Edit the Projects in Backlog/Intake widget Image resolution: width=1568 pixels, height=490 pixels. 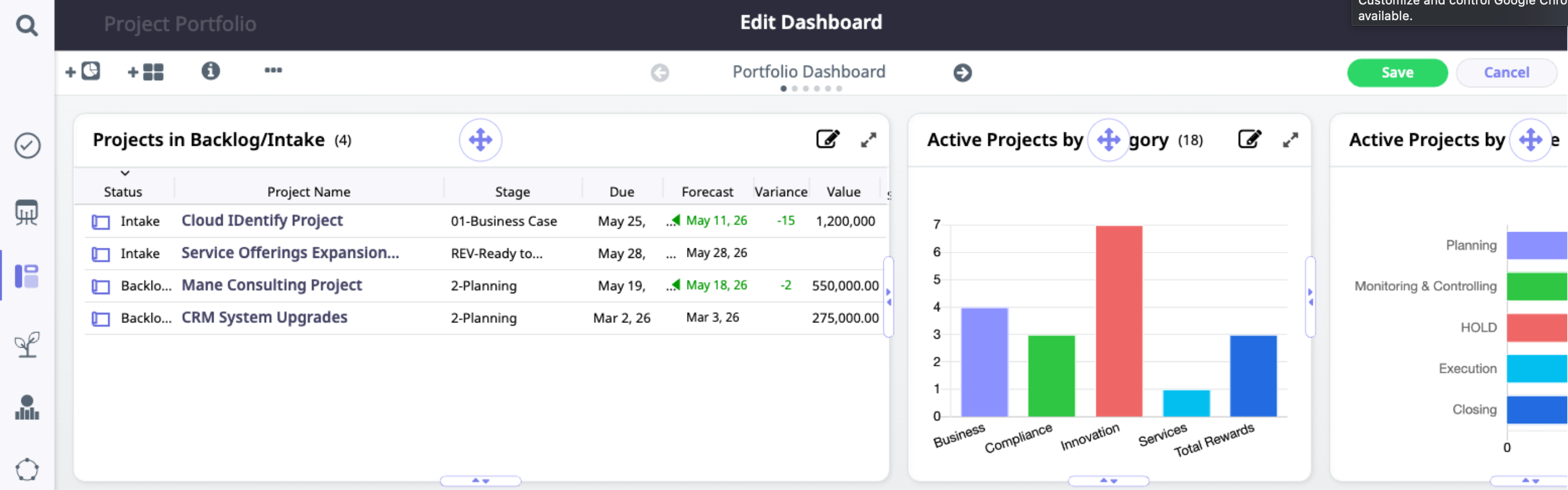coord(827,140)
